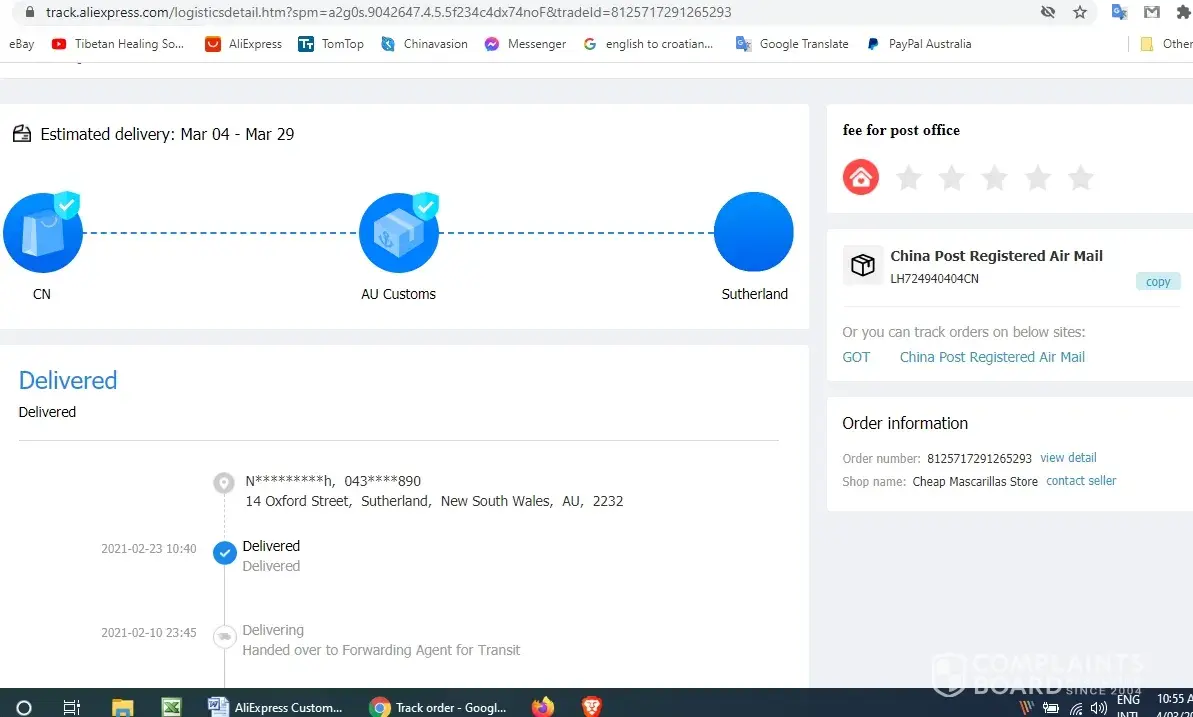Open the Google Translate bookmark
Image resolution: width=1193 pixels, height=717 pixels.
[x=792, y=44]
